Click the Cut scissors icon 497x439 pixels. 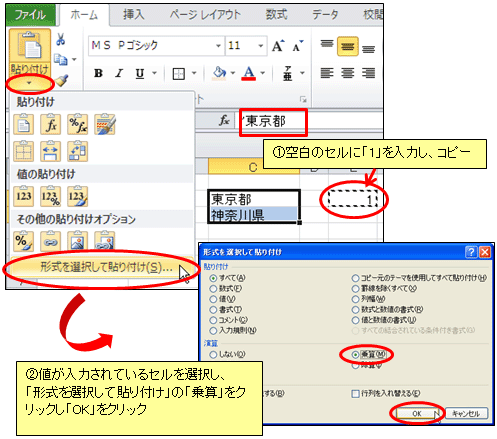pyautogui.click(x=60, y=39)
